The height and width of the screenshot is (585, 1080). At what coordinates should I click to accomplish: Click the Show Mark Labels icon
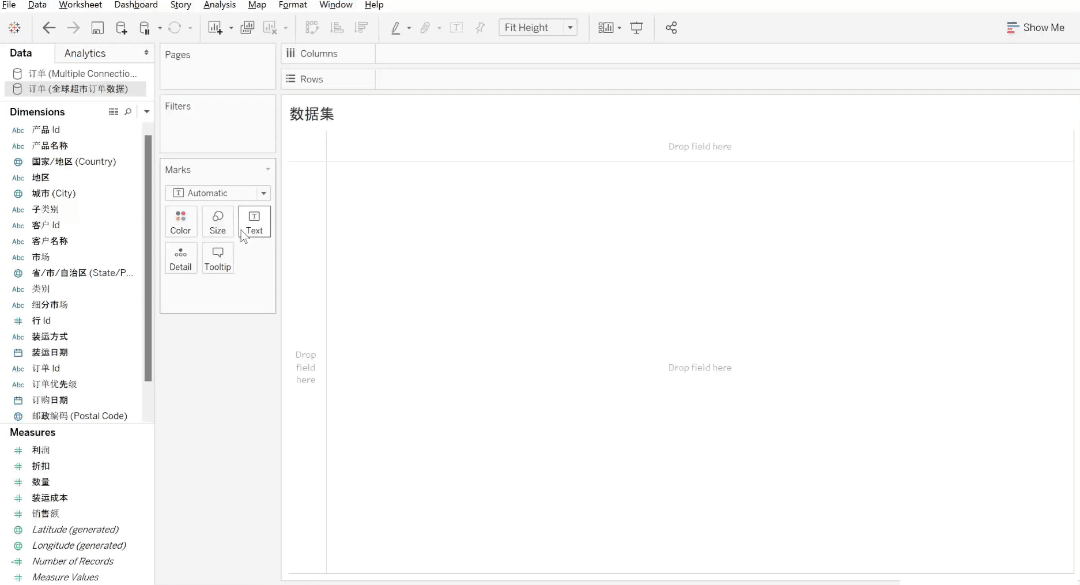pyautogui.click(x=456, y=28)
